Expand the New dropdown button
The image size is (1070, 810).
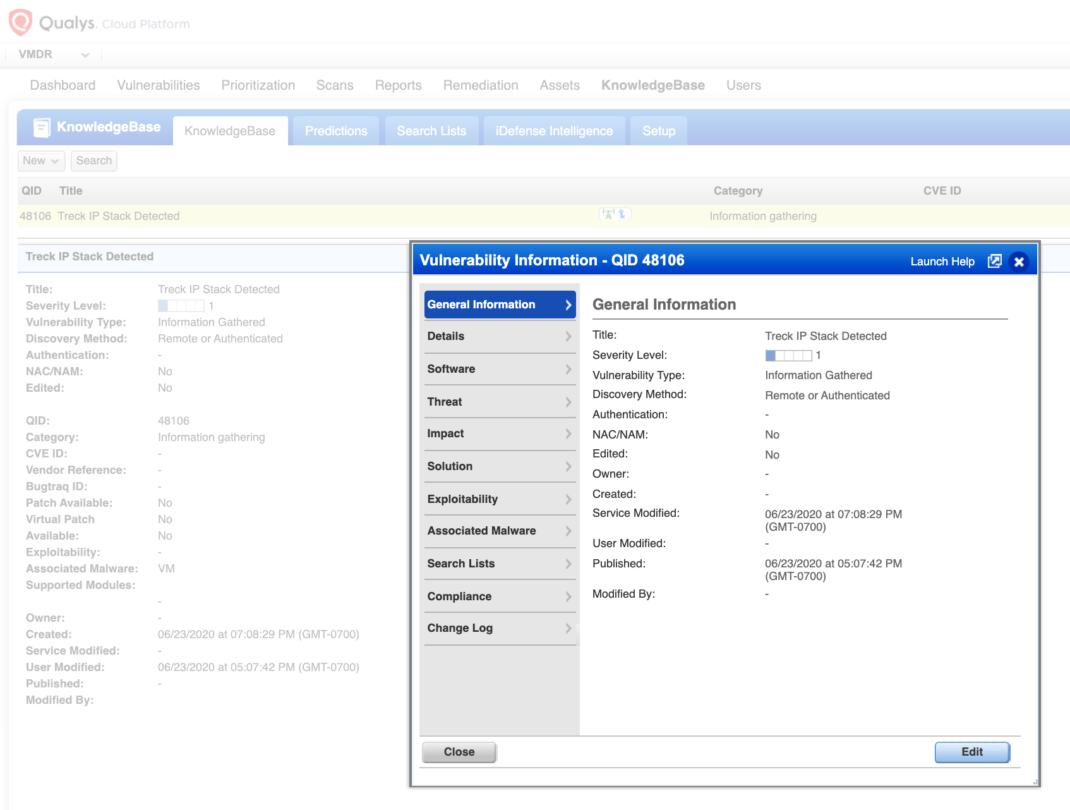[x=41, y=160]
